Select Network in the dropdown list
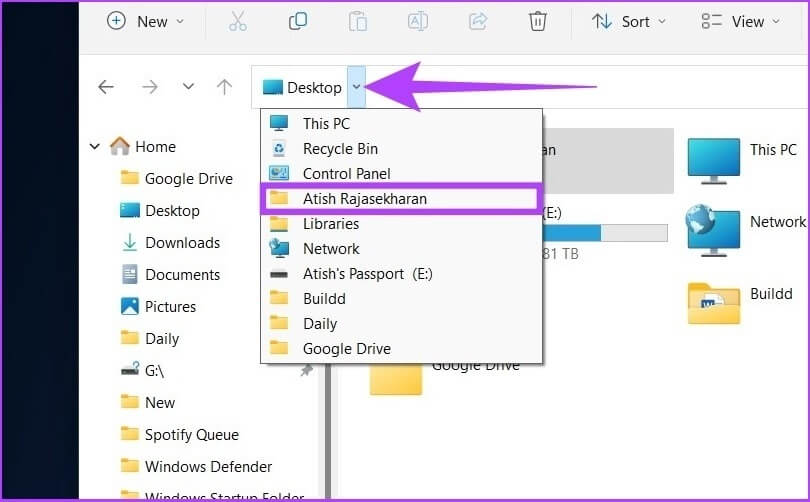This screenshot has width=810, height=502. tap(401, 249)
